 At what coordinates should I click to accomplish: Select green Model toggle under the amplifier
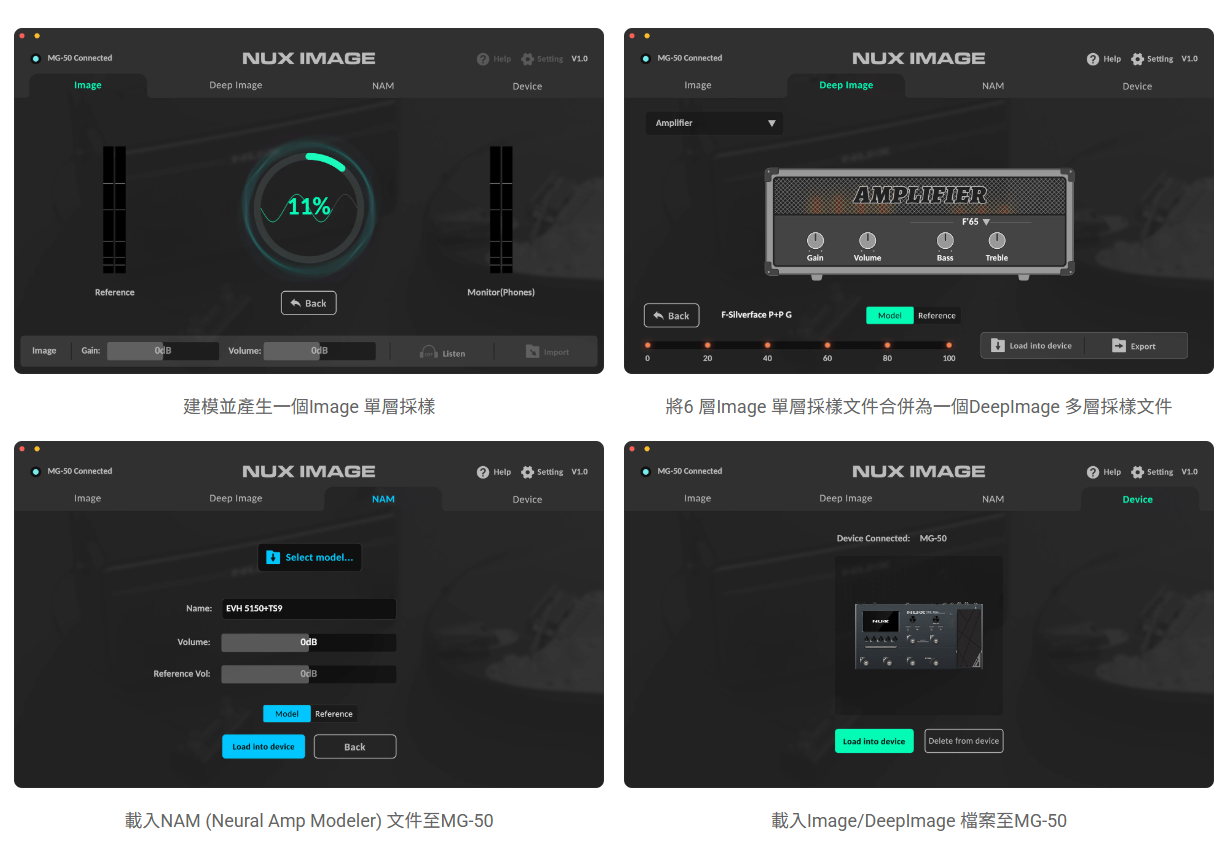click(x=889, y=316)
